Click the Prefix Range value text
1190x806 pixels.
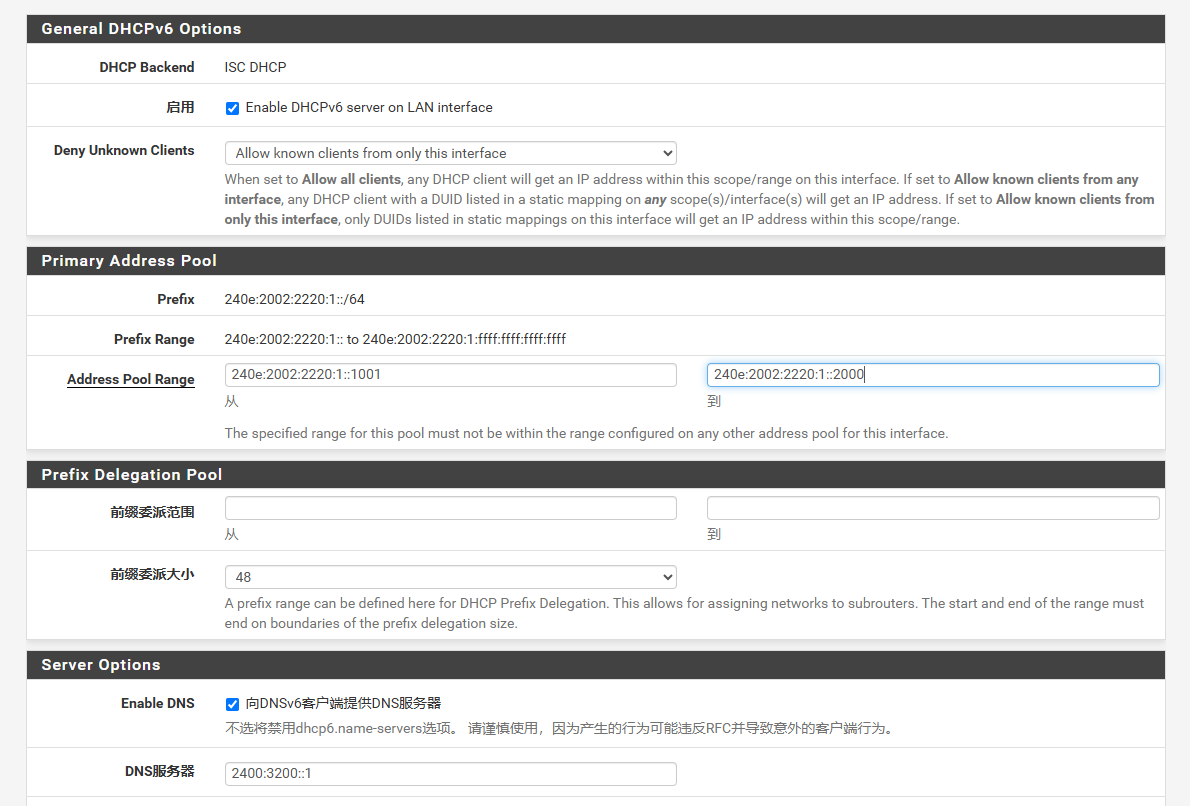click(395, 339)
